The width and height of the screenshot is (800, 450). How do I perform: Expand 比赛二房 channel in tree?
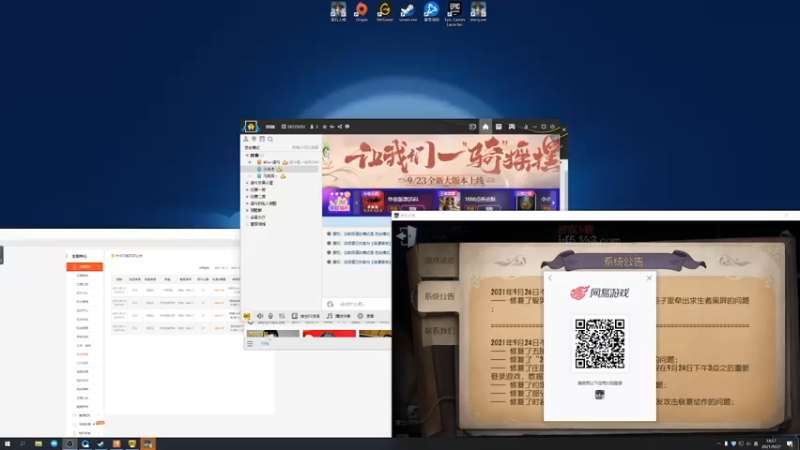247,196
